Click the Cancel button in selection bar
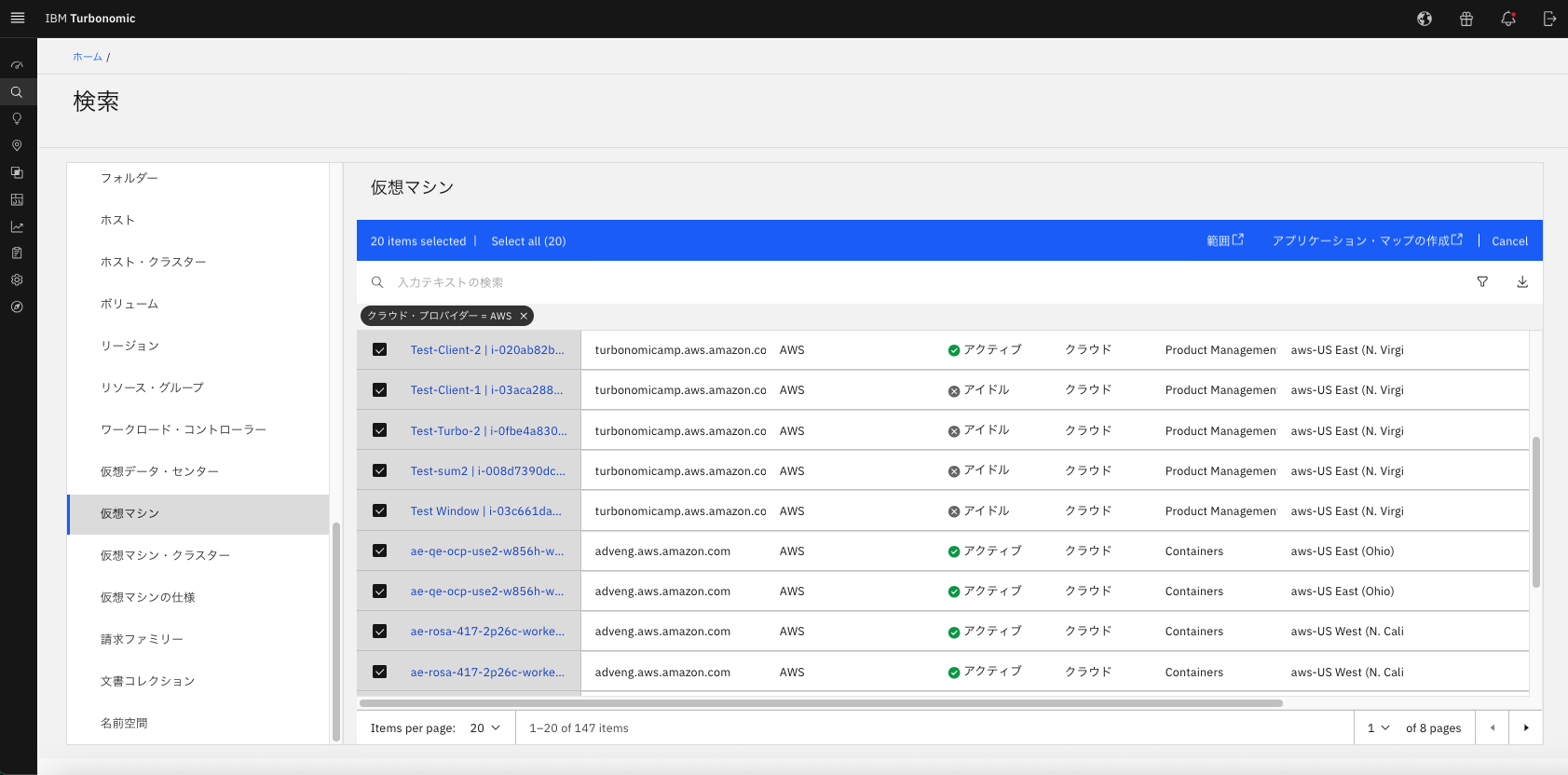 (1509, 241)
